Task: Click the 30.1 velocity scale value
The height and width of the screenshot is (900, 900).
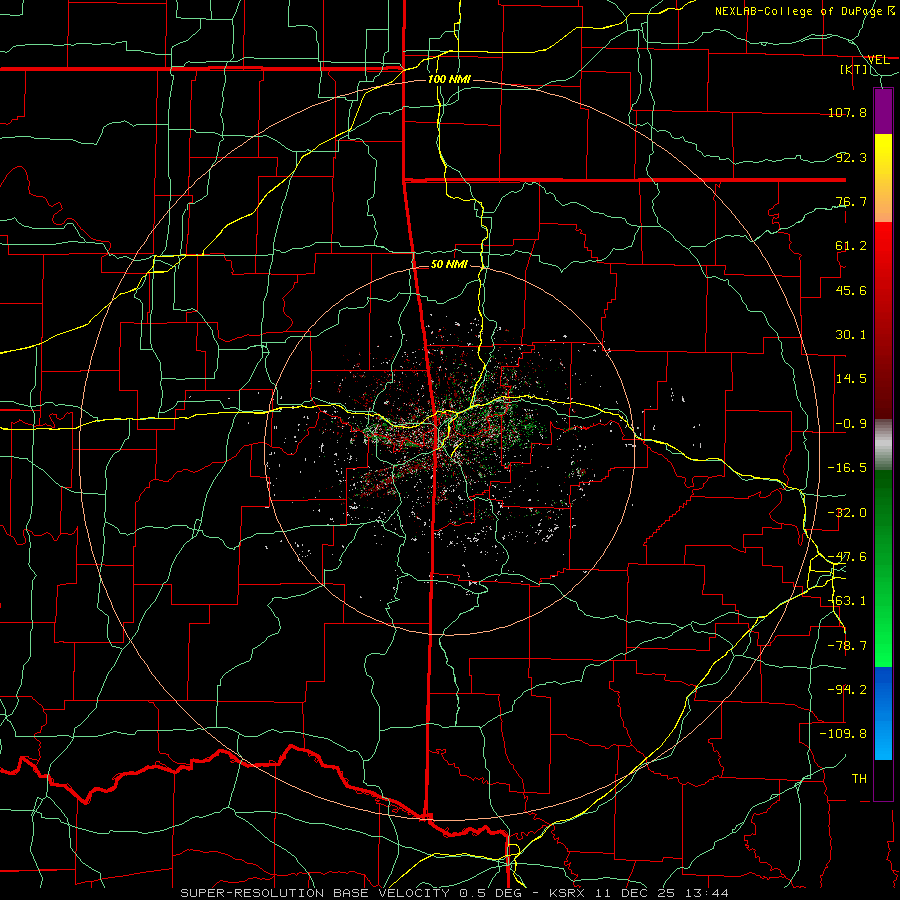Action: click(x=851, y=335)
